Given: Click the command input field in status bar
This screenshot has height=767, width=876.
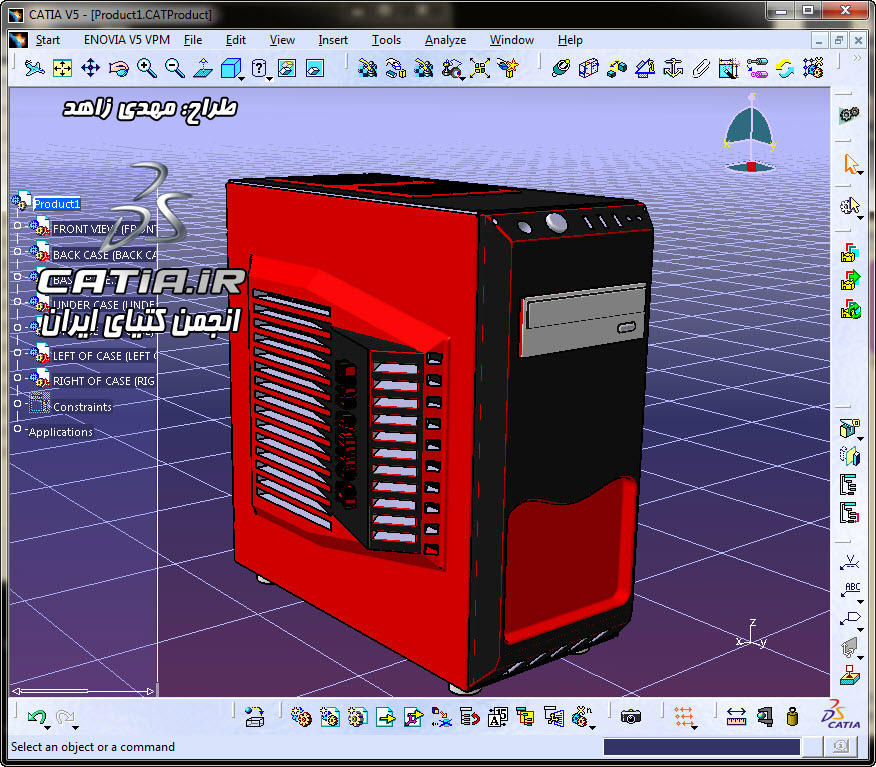Looking at the screenshot, I should pyautogui.click(x=702, y=747).
